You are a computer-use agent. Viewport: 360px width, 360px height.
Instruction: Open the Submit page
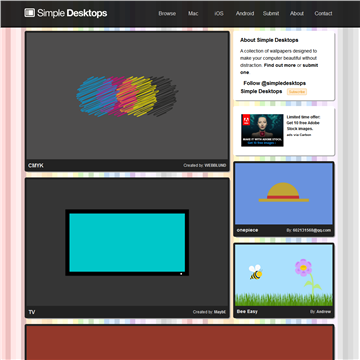(x=271, y=14)
